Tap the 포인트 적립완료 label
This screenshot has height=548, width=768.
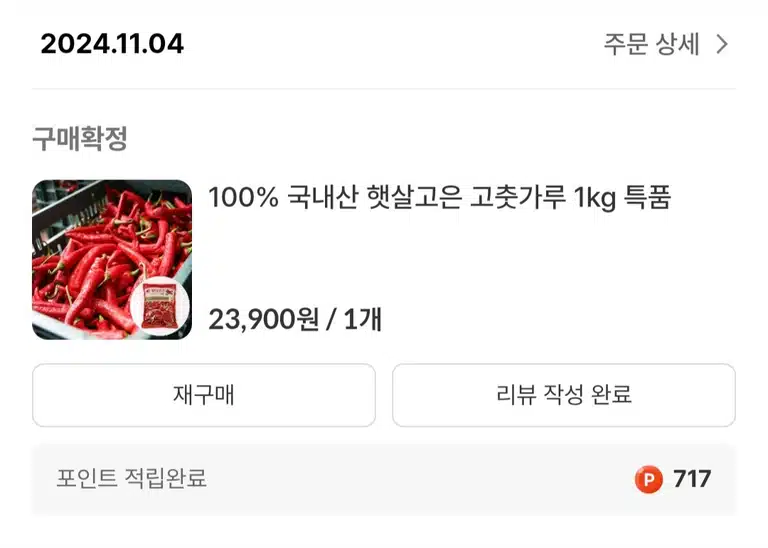tap(131, 478)
